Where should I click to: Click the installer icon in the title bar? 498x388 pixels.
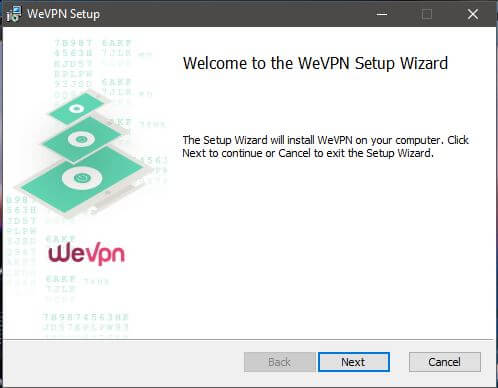click(x=13, y=14)
